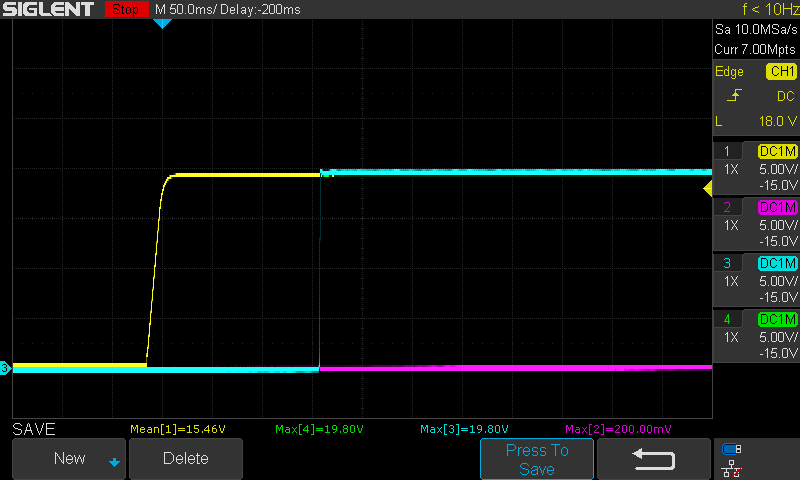Select the CH1 trigger source badge
The width and height of the screenshot is (800, 480).
tap(782, 71)
